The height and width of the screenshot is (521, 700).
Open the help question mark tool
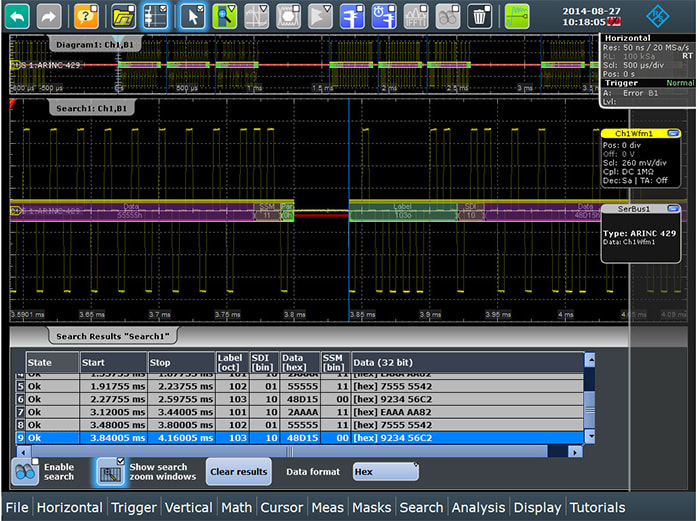click(x=87, y=15)
